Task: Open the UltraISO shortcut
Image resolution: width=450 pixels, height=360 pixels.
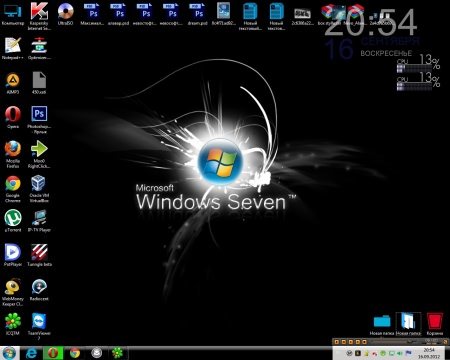Action: (x=65, y=15)
